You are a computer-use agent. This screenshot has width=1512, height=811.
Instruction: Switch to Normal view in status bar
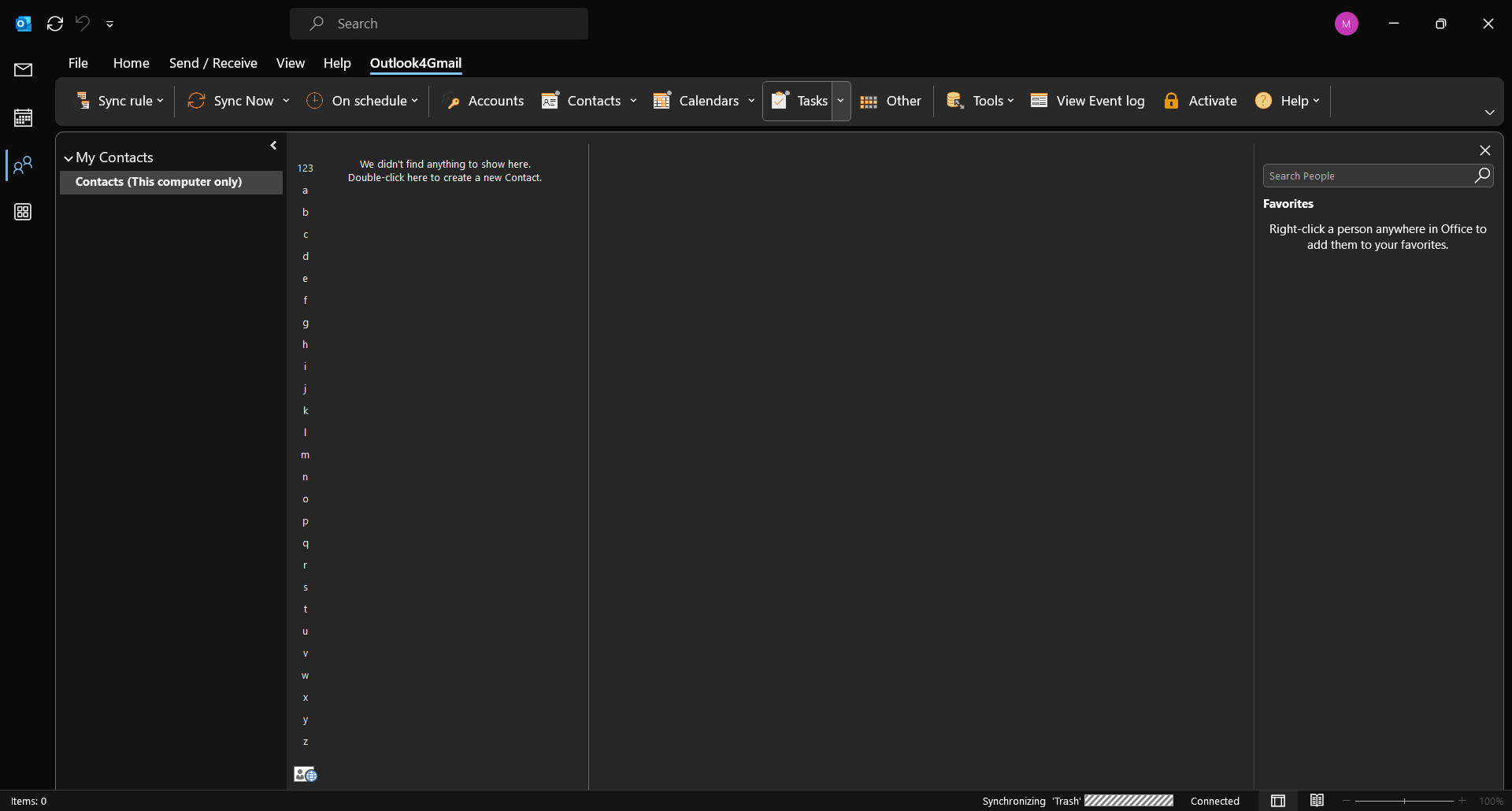(1278, 801)
